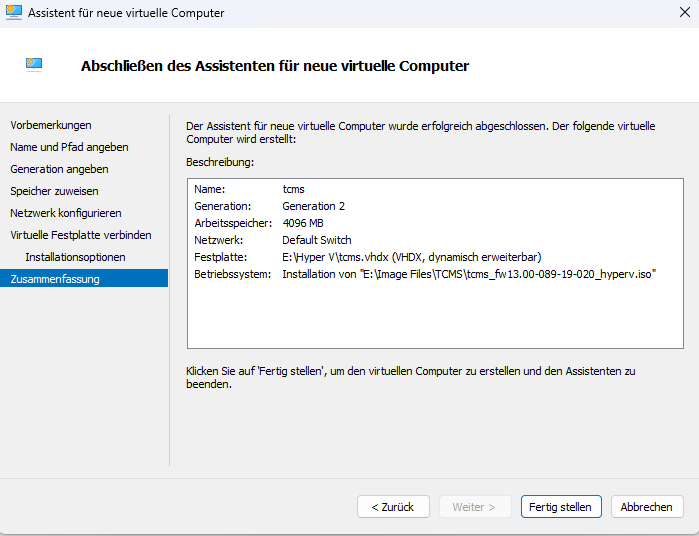Go to the Vorbemerkungen step
The height and width of the screenshot is (536, 699).
[x=51, y=125]
